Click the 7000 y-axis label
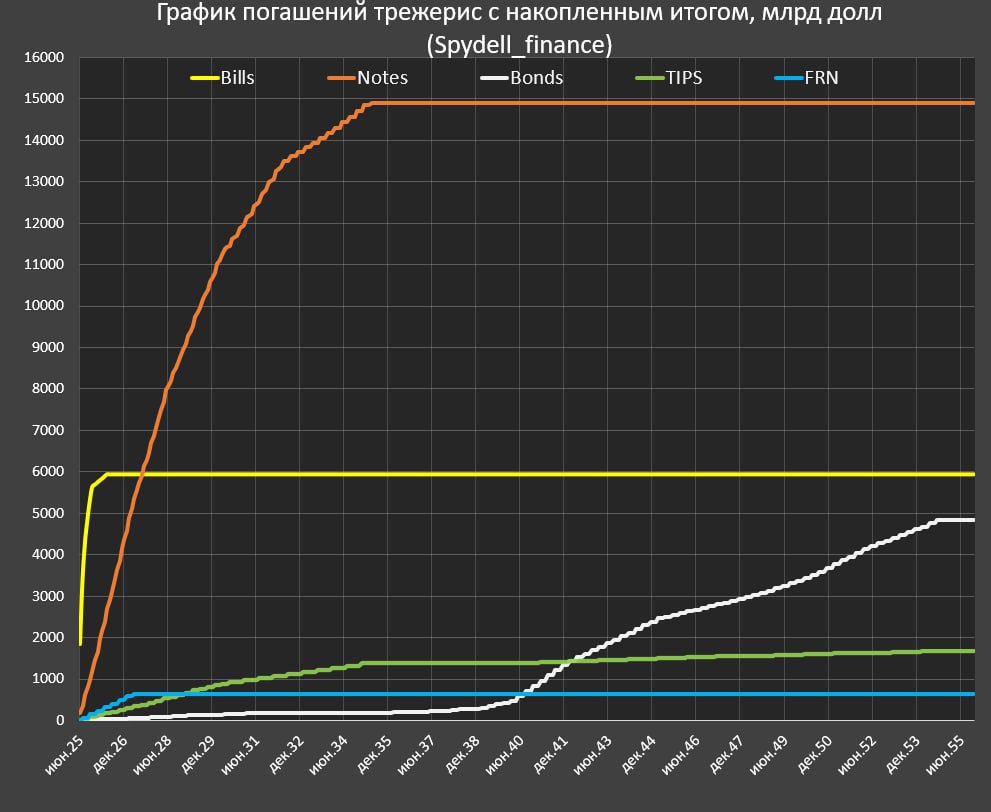The width and height of the screenshot is (991, 812). pos(48,430)
